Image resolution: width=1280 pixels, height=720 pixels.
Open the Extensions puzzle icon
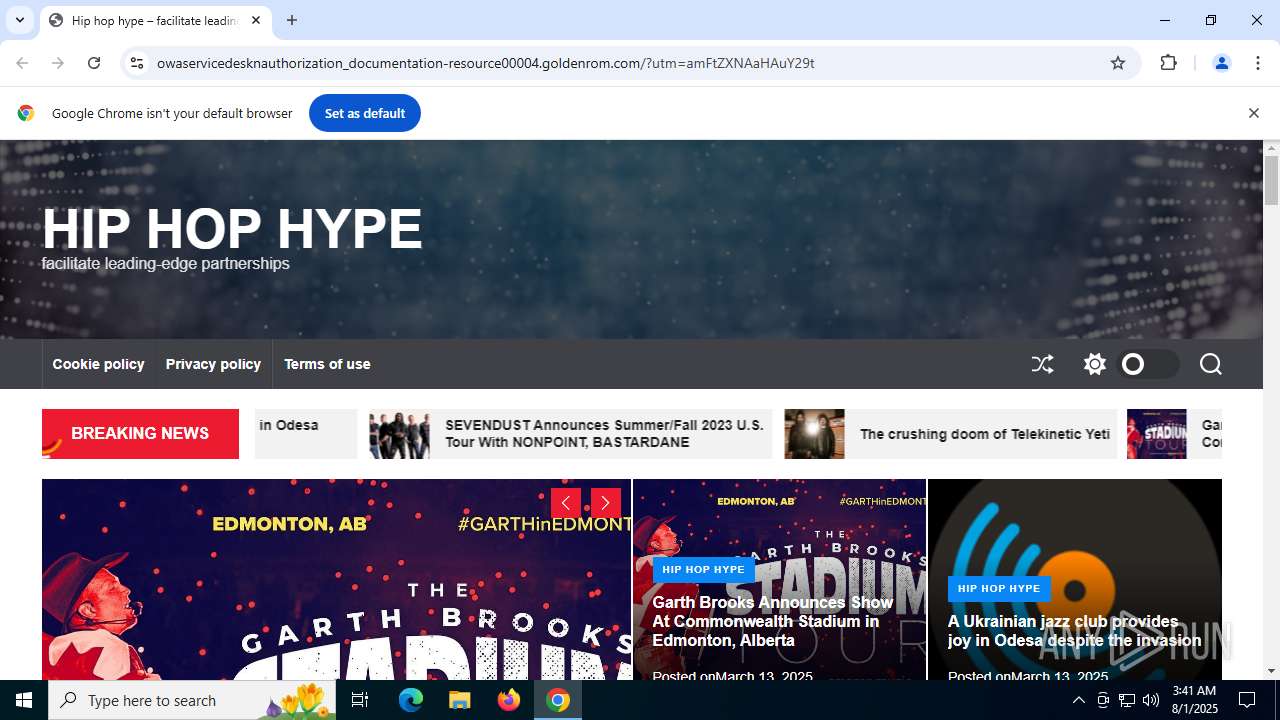(x=1168, y=63)
